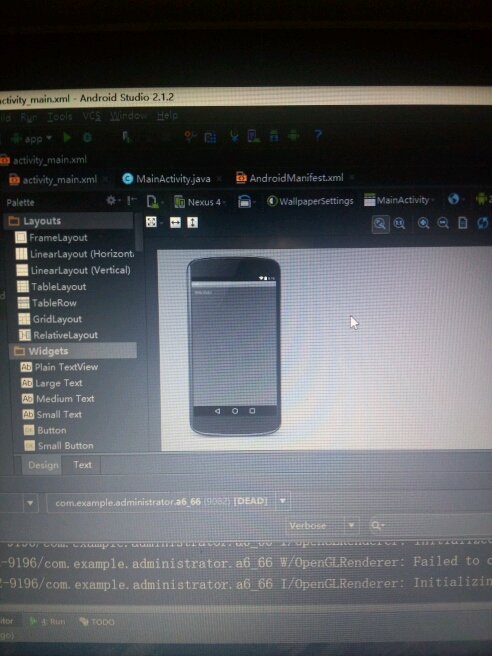
Task: Toggle layout width icon
Action: click(175, 223)
